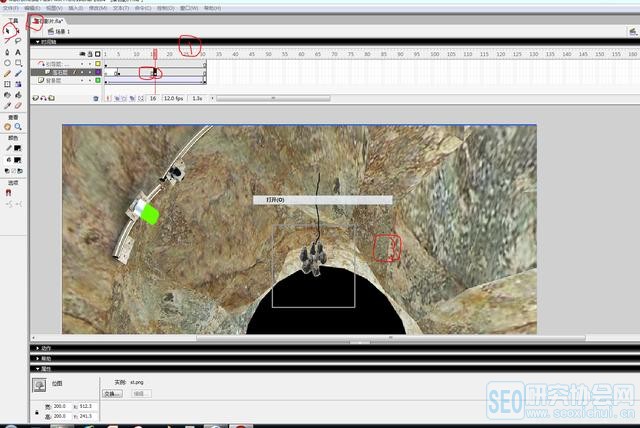Open the last menu in the menu bar
This screenshot has width=640, height=428.
212,8
